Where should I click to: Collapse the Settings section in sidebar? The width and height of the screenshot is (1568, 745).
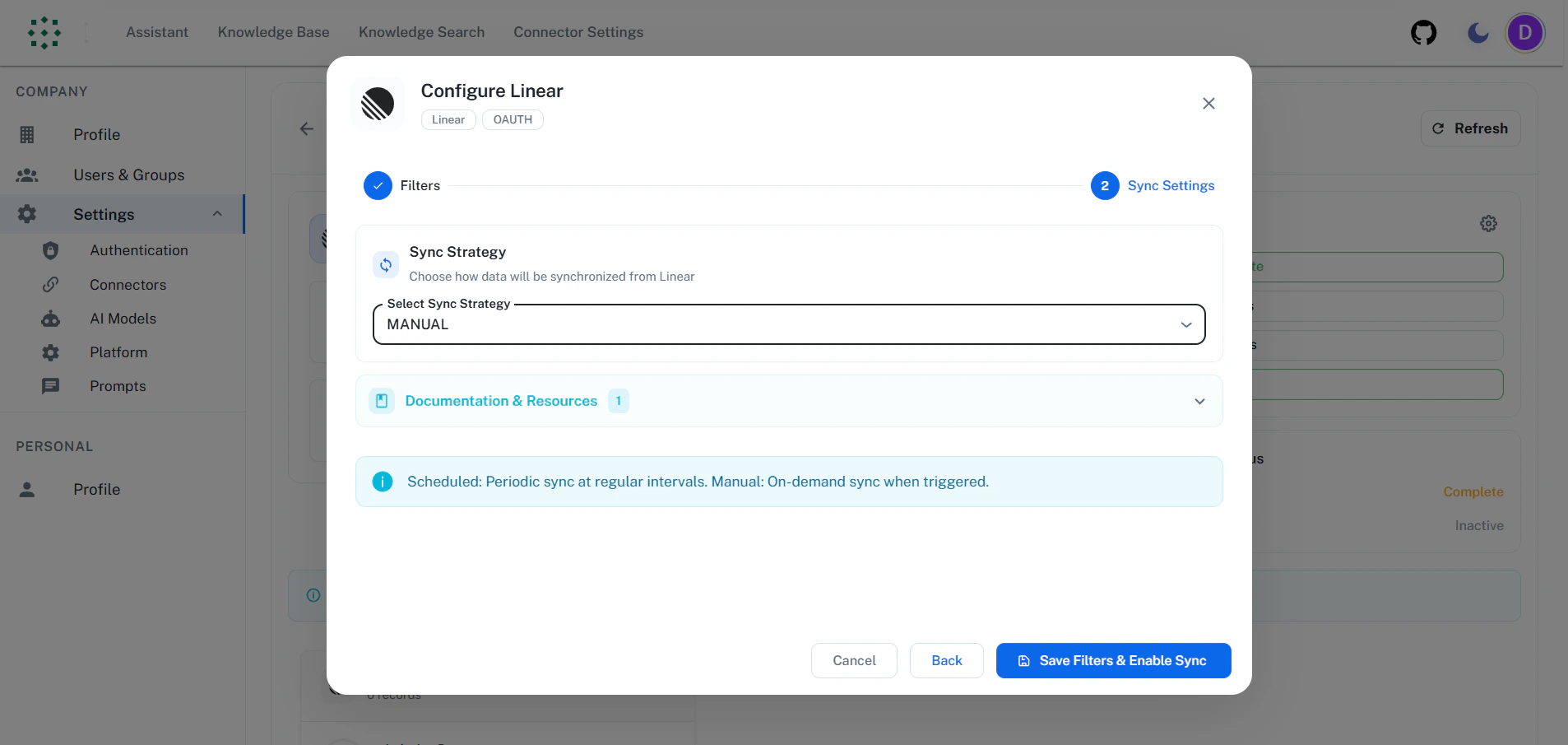(x=216, y=214)
